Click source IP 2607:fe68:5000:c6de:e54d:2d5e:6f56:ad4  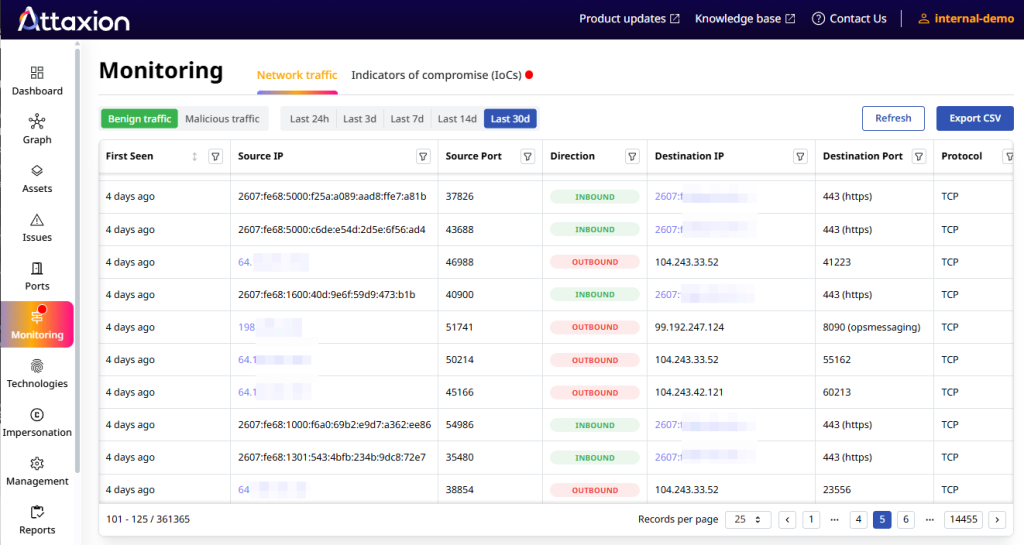pyautogui.click(x=332, y=230)
